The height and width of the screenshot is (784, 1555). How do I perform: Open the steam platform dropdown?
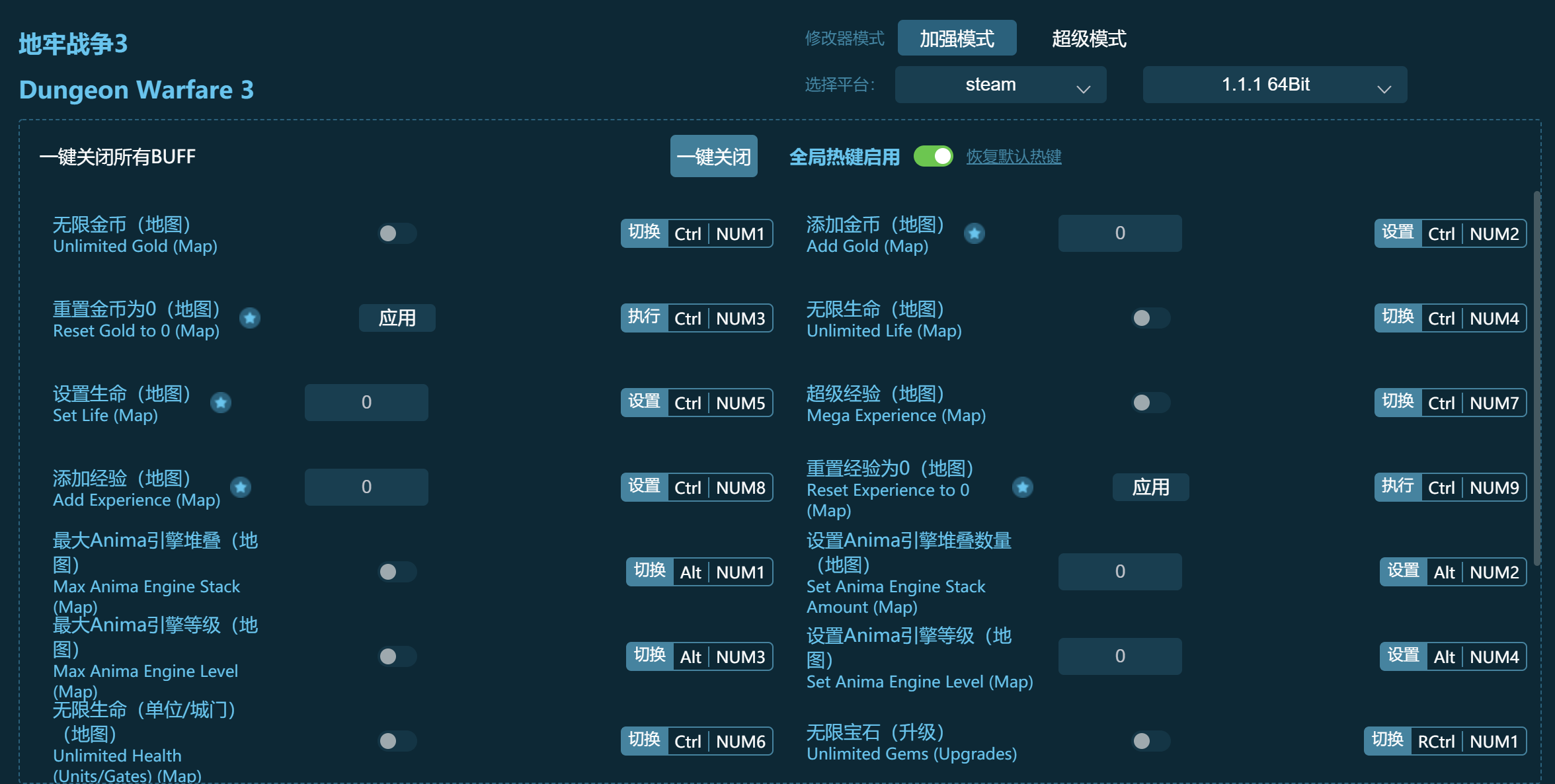point(1000,85)
